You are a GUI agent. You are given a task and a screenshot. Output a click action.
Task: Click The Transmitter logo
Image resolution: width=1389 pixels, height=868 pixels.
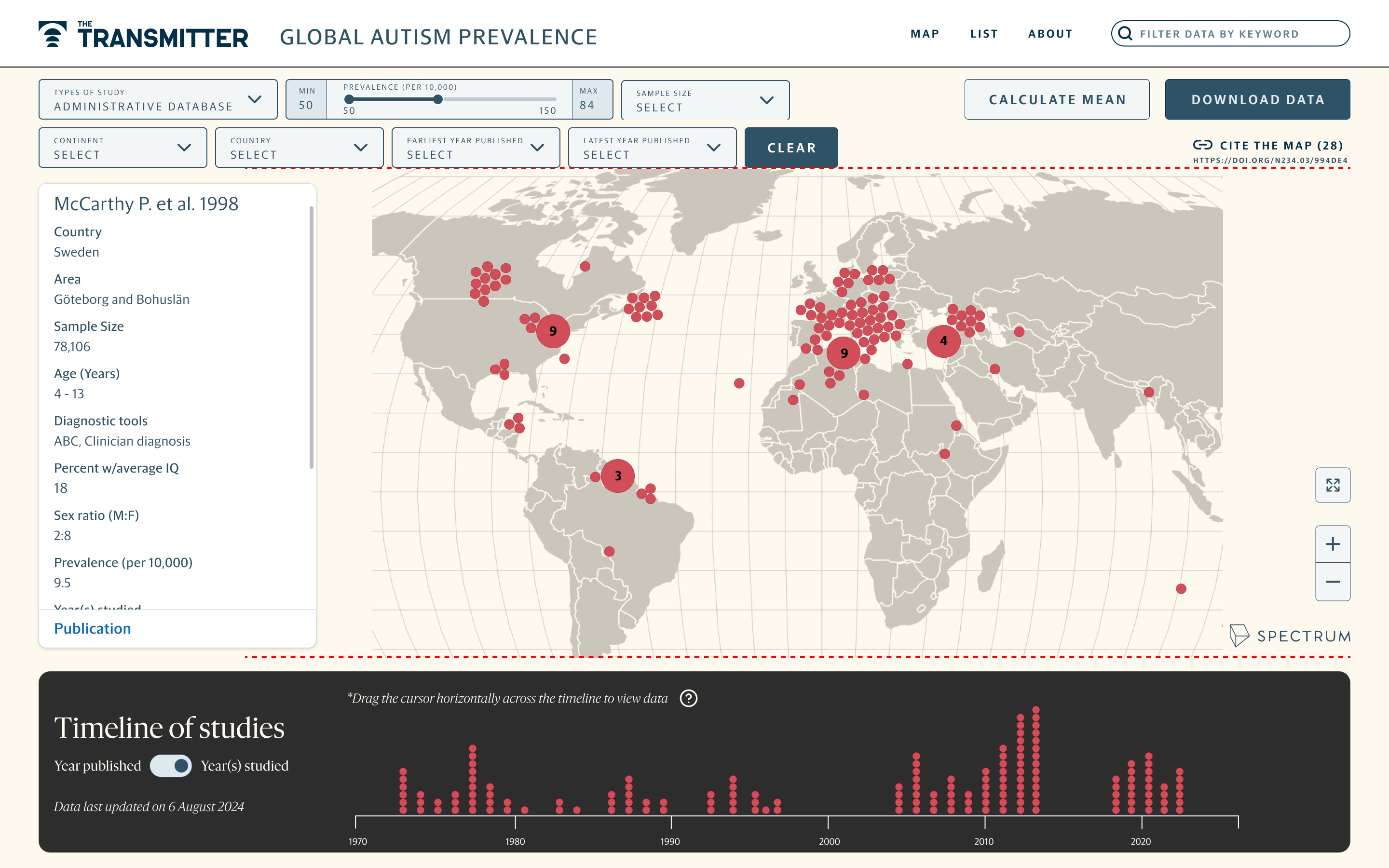(x=143, y=35)
